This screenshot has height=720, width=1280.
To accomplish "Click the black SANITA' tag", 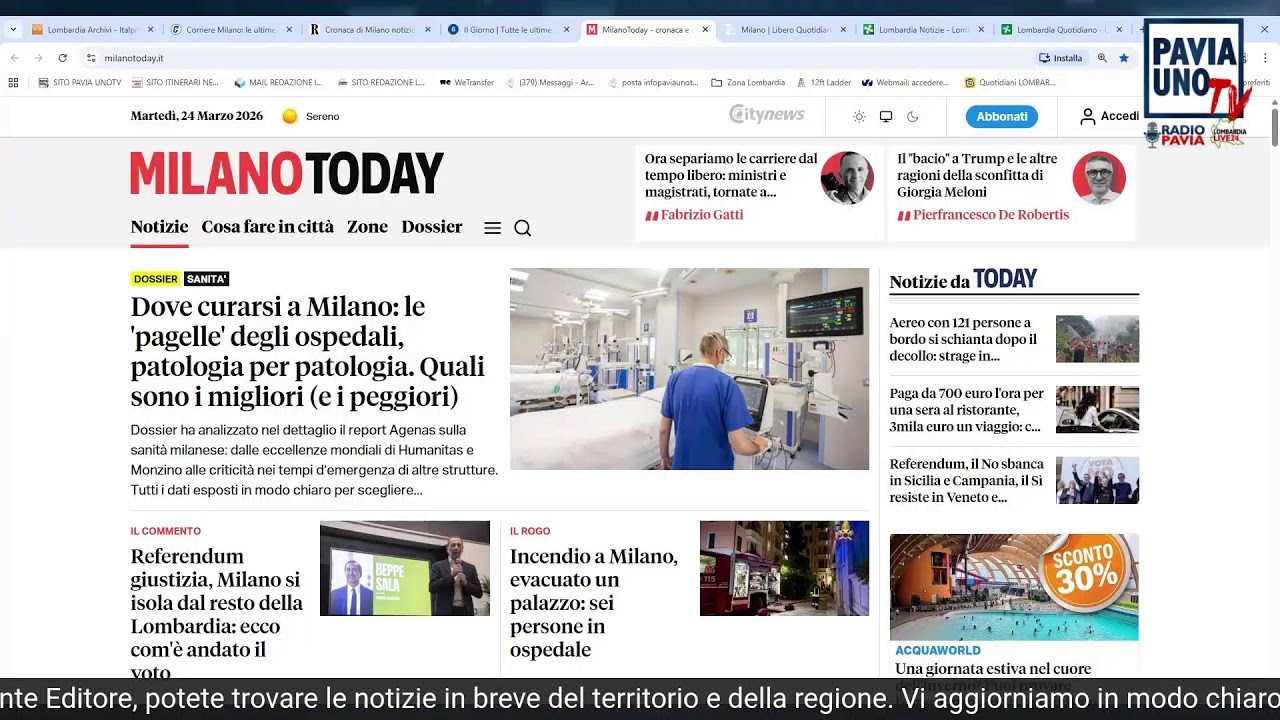I will coord(207,279).
